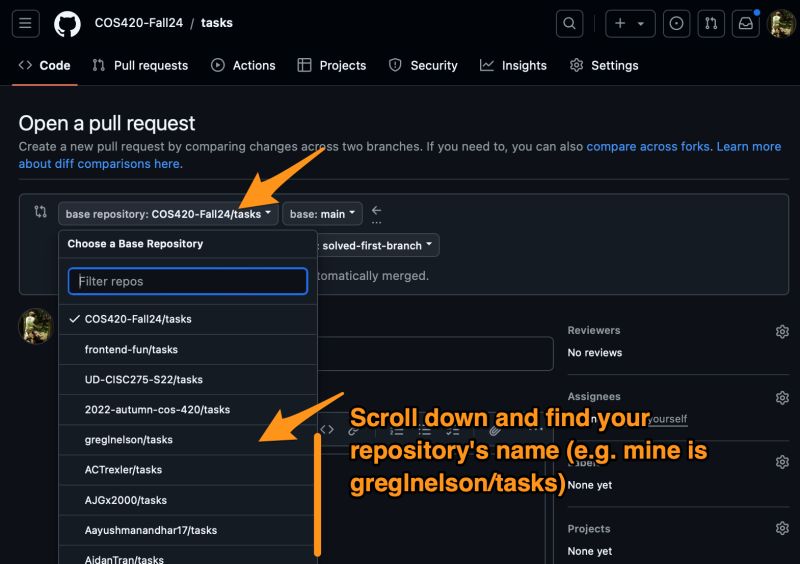Open the pull requests icon in header
This screenshot has height=564, width=800.
click(x=711, y=23)
